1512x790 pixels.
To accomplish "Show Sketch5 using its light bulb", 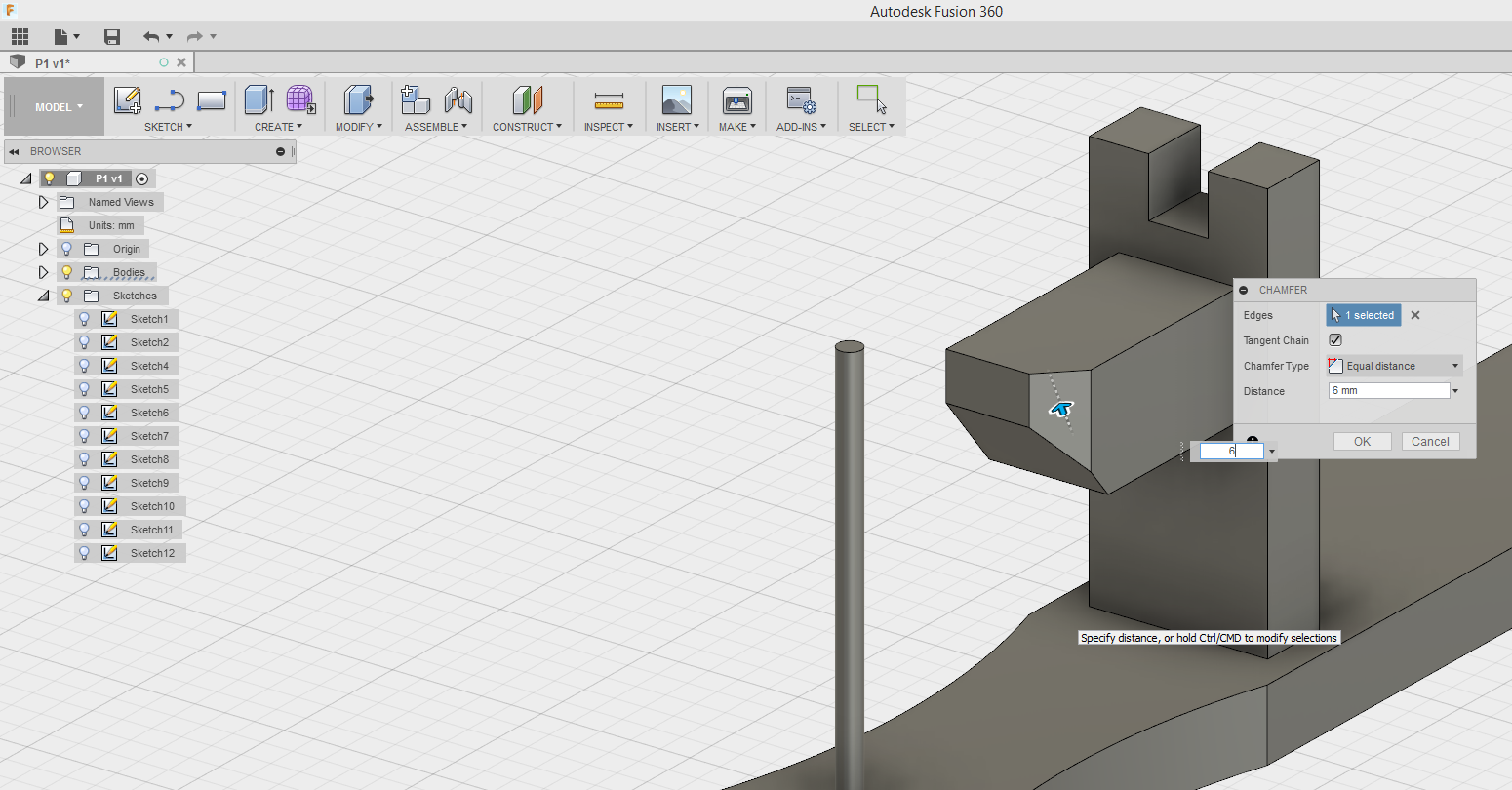I will point(85,390).
